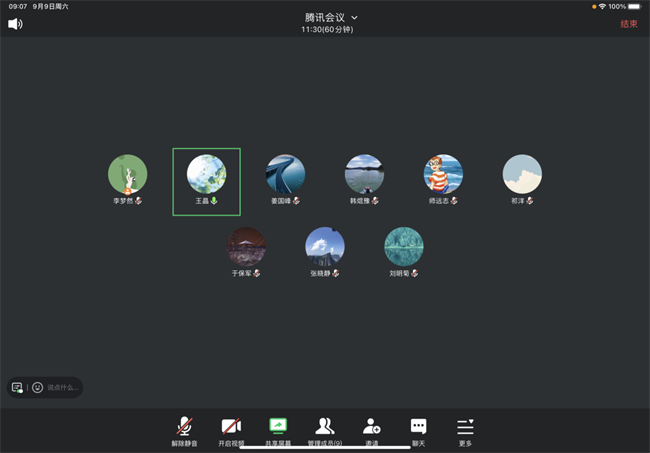This screenshot has height=453, width=650.
Task: Toggle the on-screen chat bubble display icon
Action: pos(17,388)
